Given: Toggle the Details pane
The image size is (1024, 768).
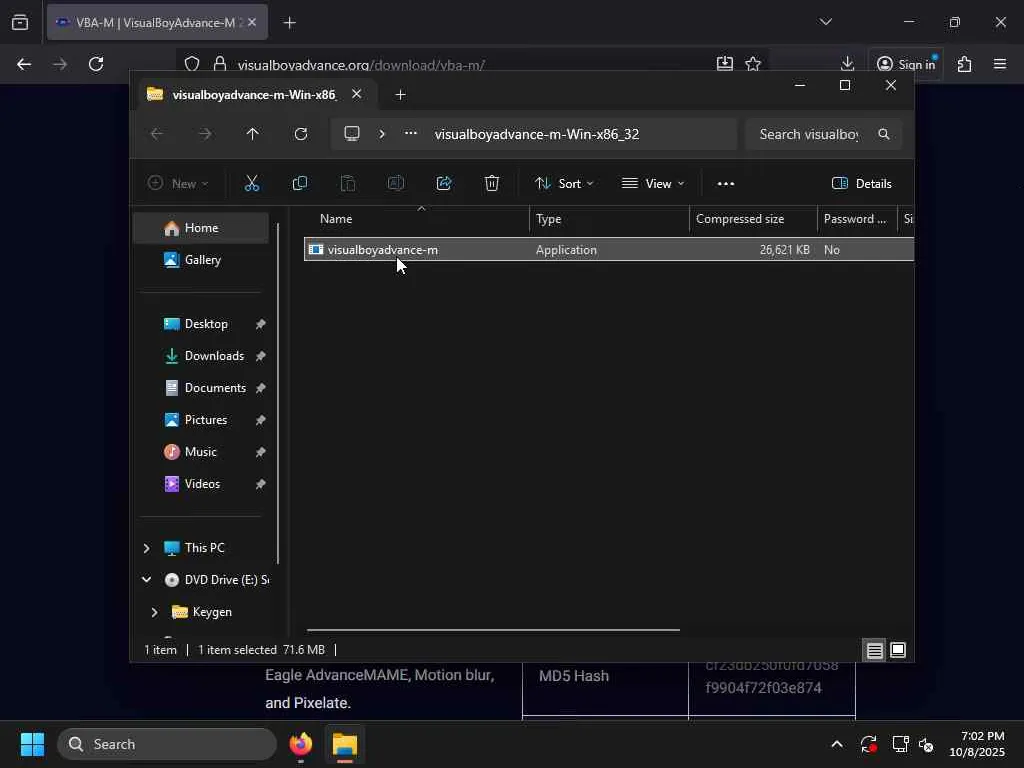Looking at the screenshot, I should click(x=861, y=184).
